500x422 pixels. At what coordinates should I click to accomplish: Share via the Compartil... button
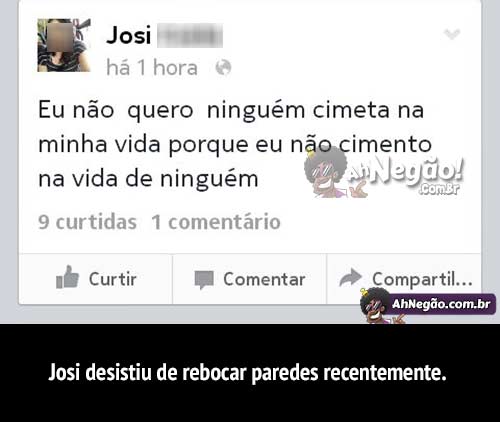404,279
